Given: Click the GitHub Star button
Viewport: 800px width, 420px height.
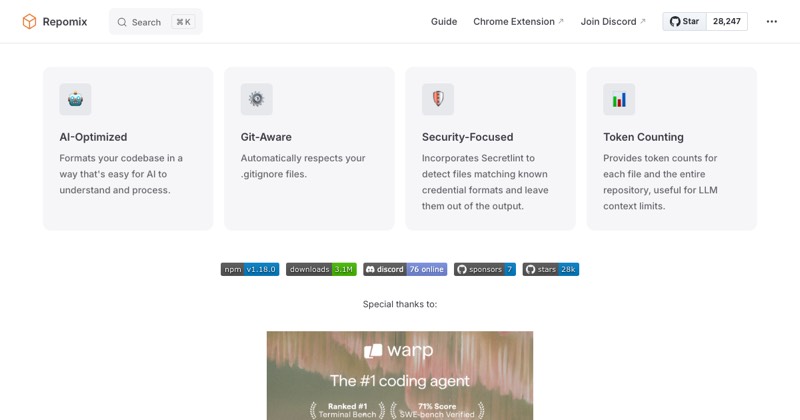Looking at the screenshot, I should pos(684,21).
